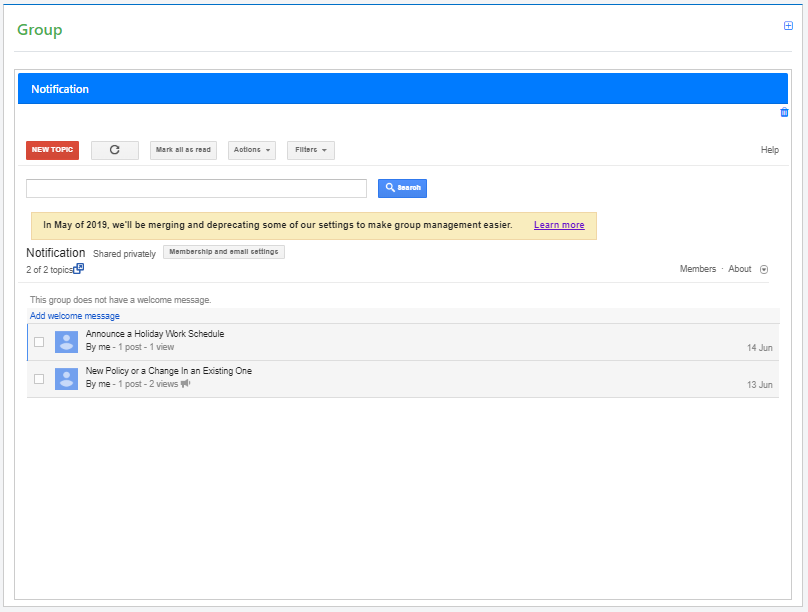Click avatar of Holiday Work Schedule topic

[x=66, y=342]
